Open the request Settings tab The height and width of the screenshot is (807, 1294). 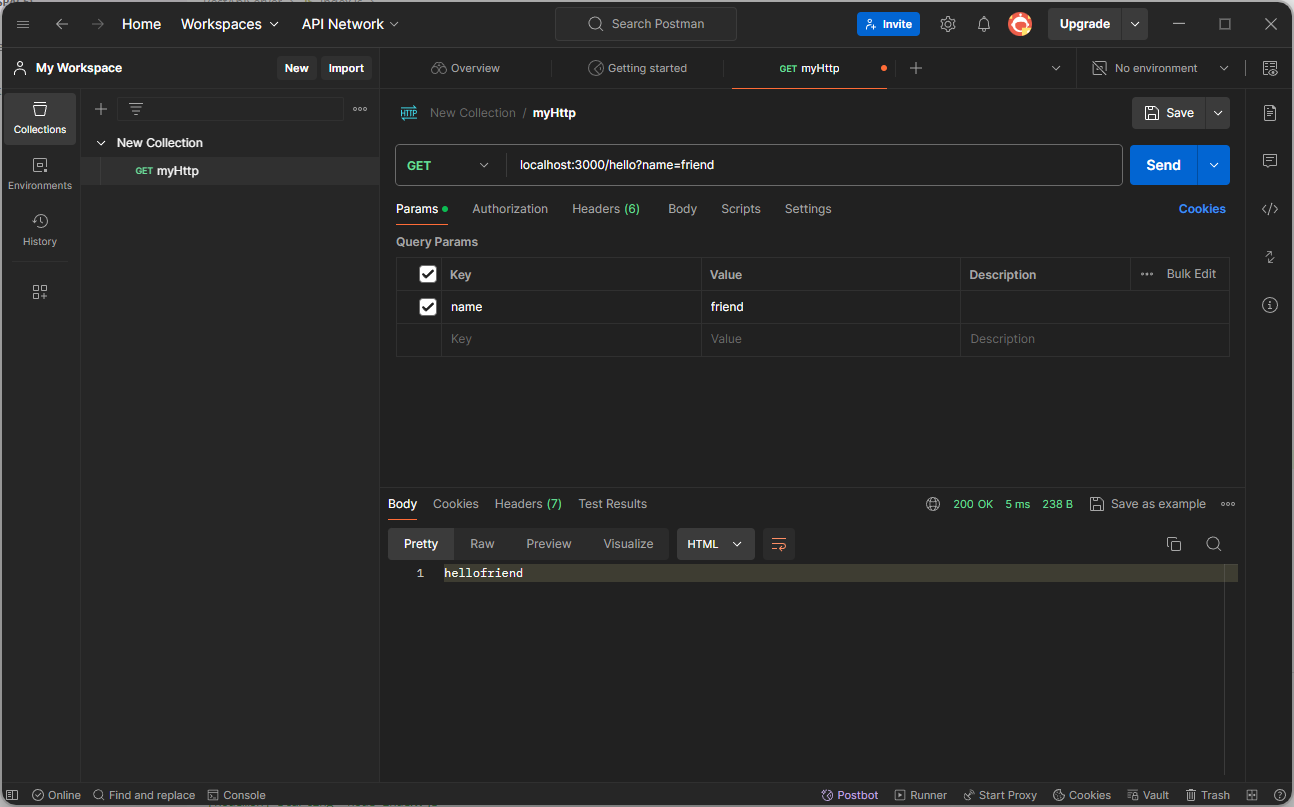(x=808, y=209)
